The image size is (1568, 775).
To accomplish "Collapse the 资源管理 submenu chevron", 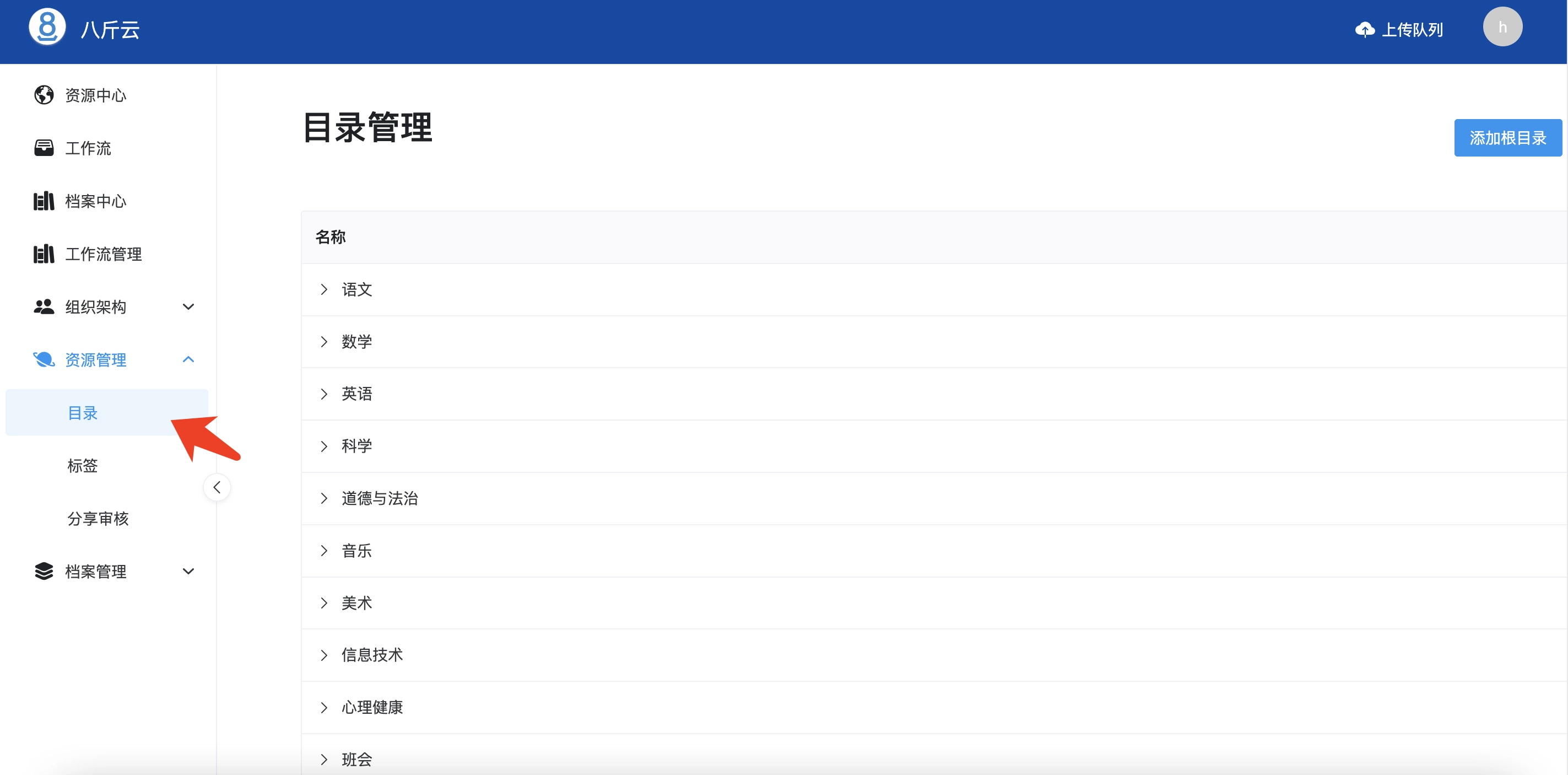I will 188,360.
